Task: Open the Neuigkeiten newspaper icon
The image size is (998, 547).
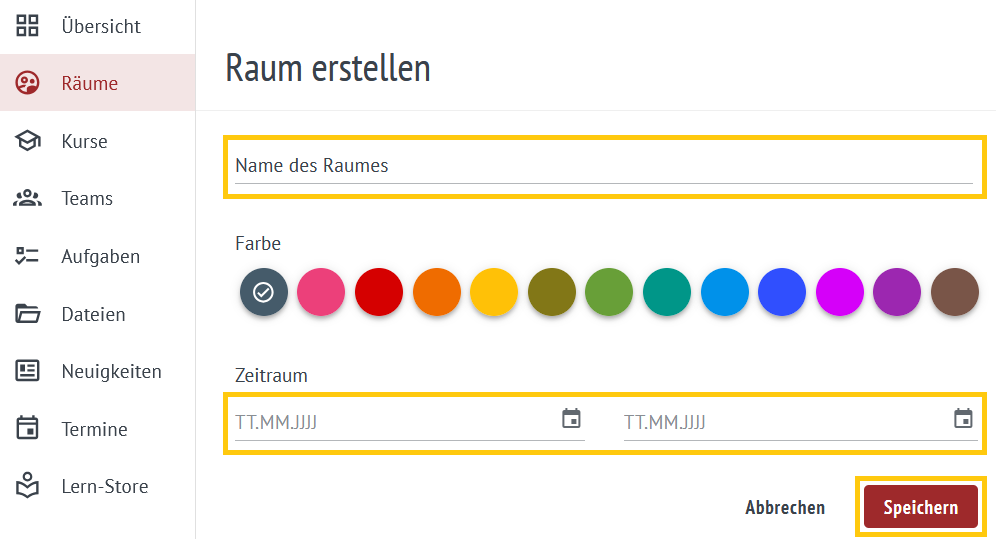Action: click(x=27, y=371)
